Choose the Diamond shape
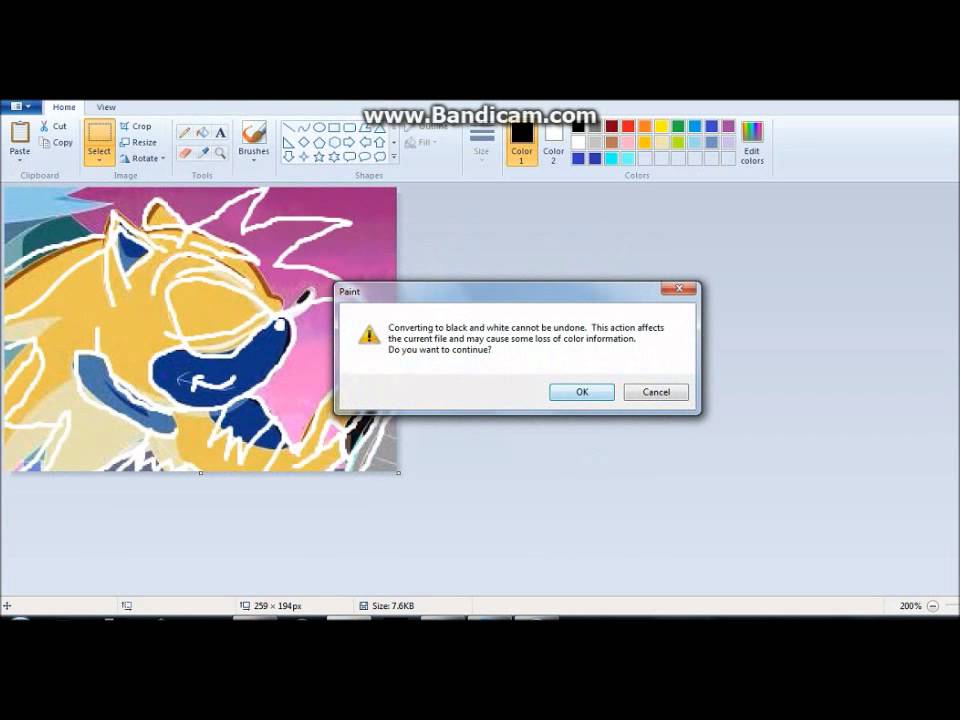 coord(304,142)
